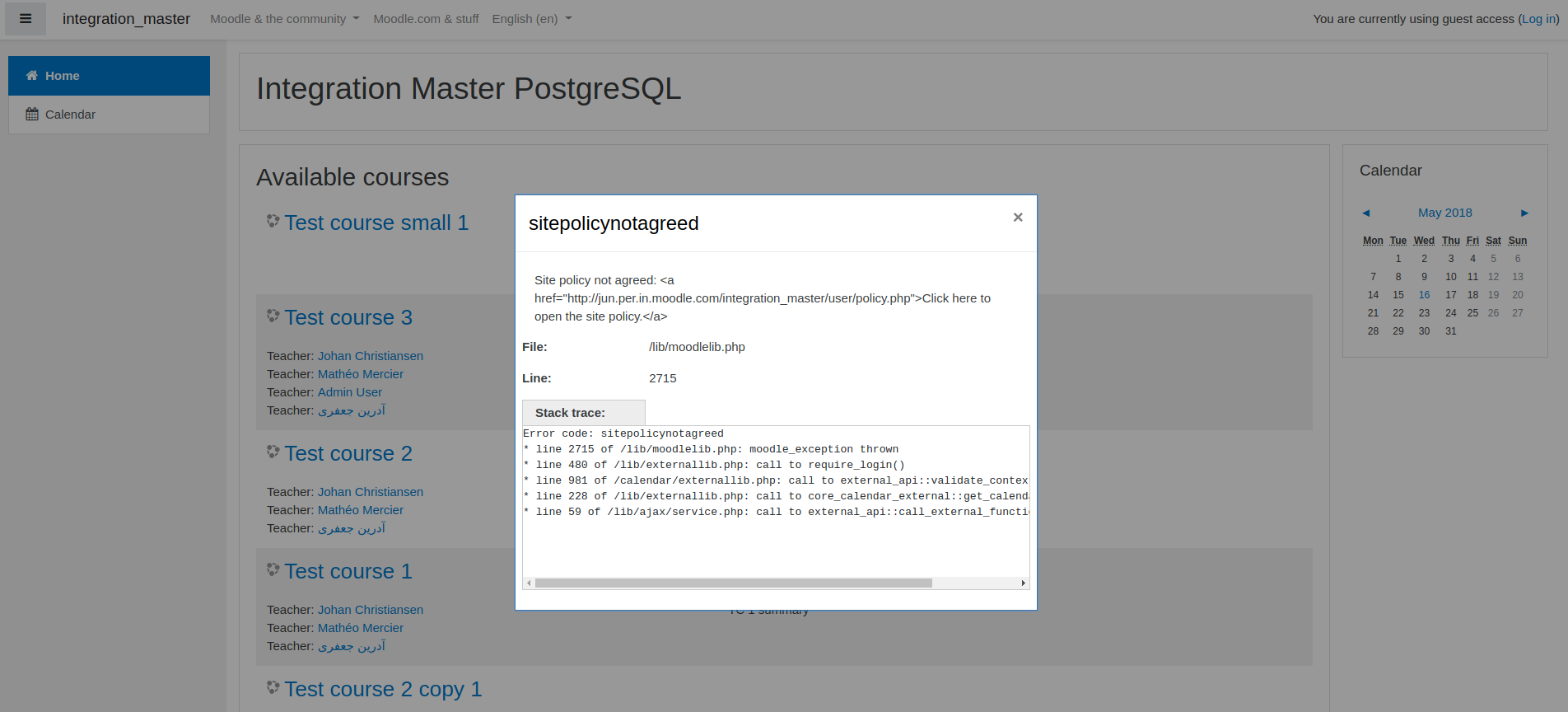The width and height of the screenshot is (1568, 712).
Task: Click the line number 2715 value
Action: (663, 378)
